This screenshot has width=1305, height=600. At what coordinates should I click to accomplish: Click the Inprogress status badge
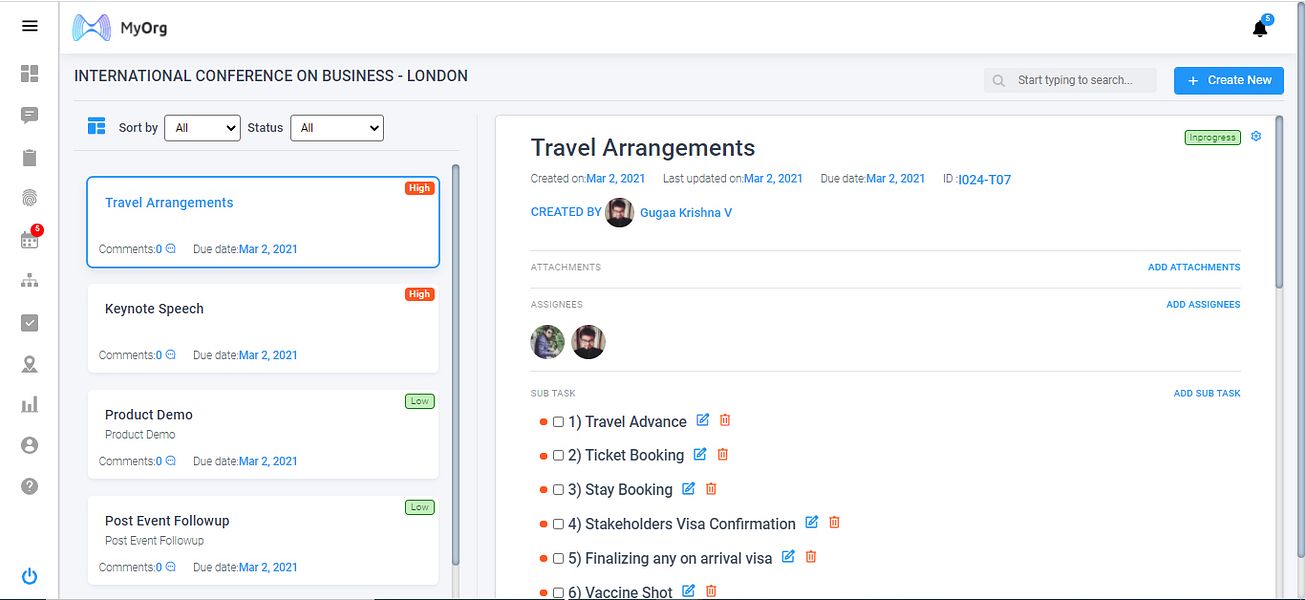point(1212,138)
